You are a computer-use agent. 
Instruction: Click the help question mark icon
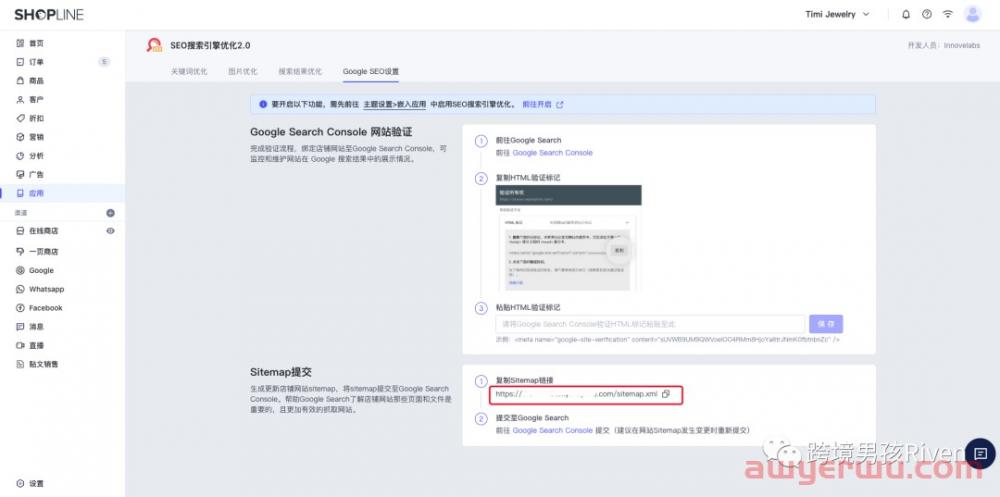(x=927, y=14)
